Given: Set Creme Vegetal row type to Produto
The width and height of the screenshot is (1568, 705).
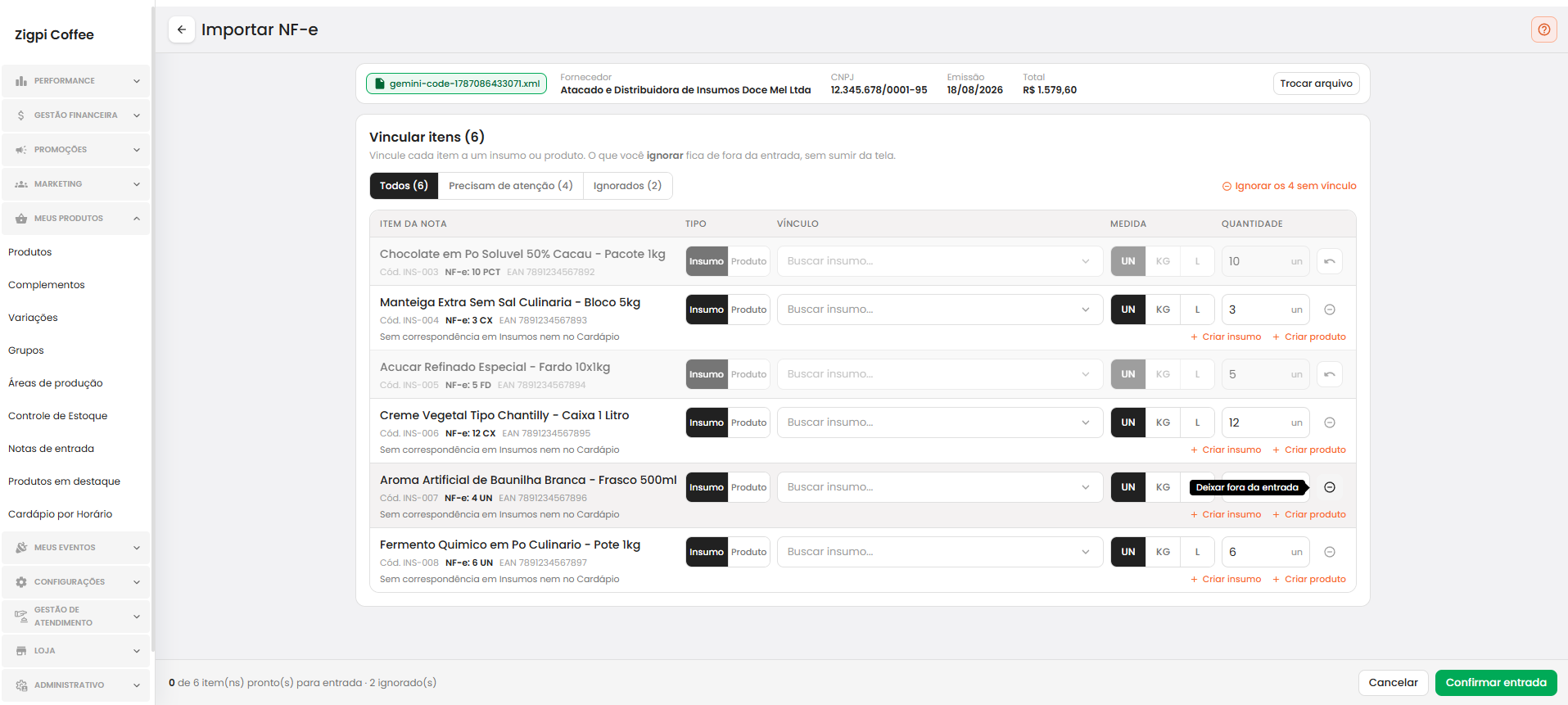Looking at the screenshot, I should (x=748, y=423).
